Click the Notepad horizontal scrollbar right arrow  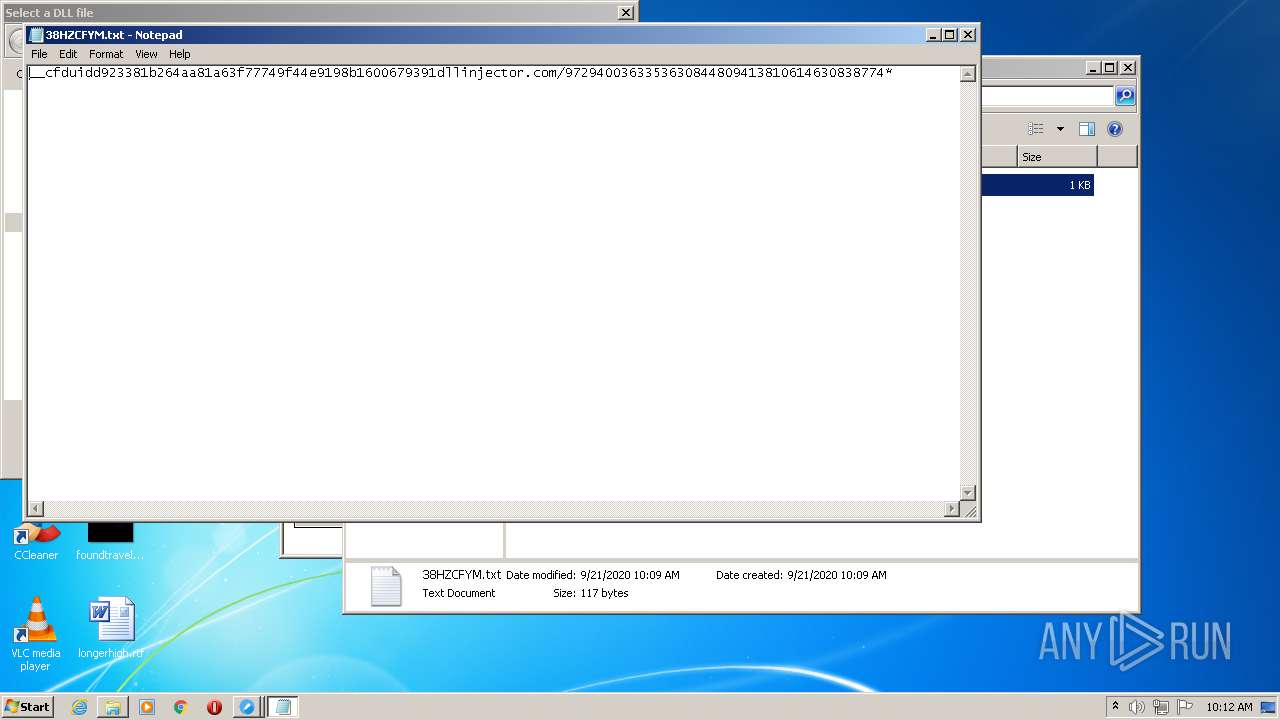[951, 509]
